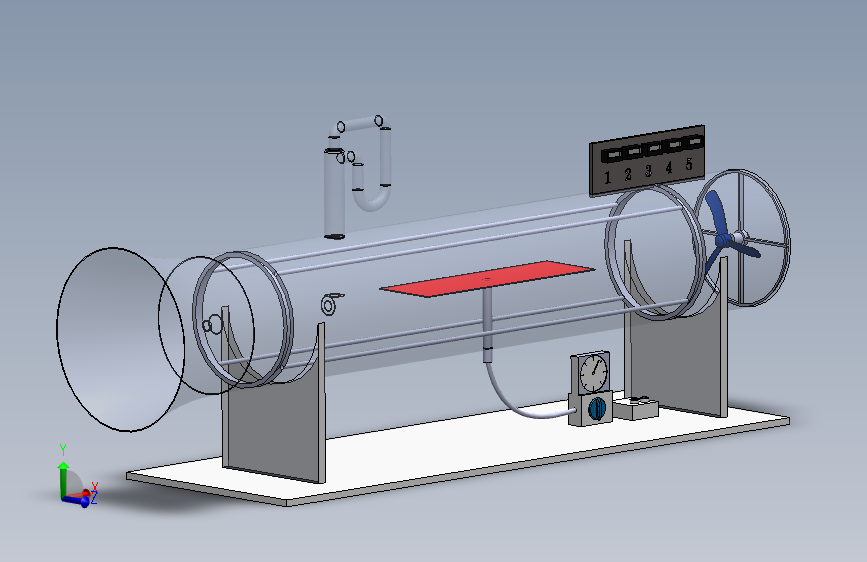Select the red flat plate inside the tunnel
Image resolution: width=867 pixels, height=562 pixels.
click(487, 278)
